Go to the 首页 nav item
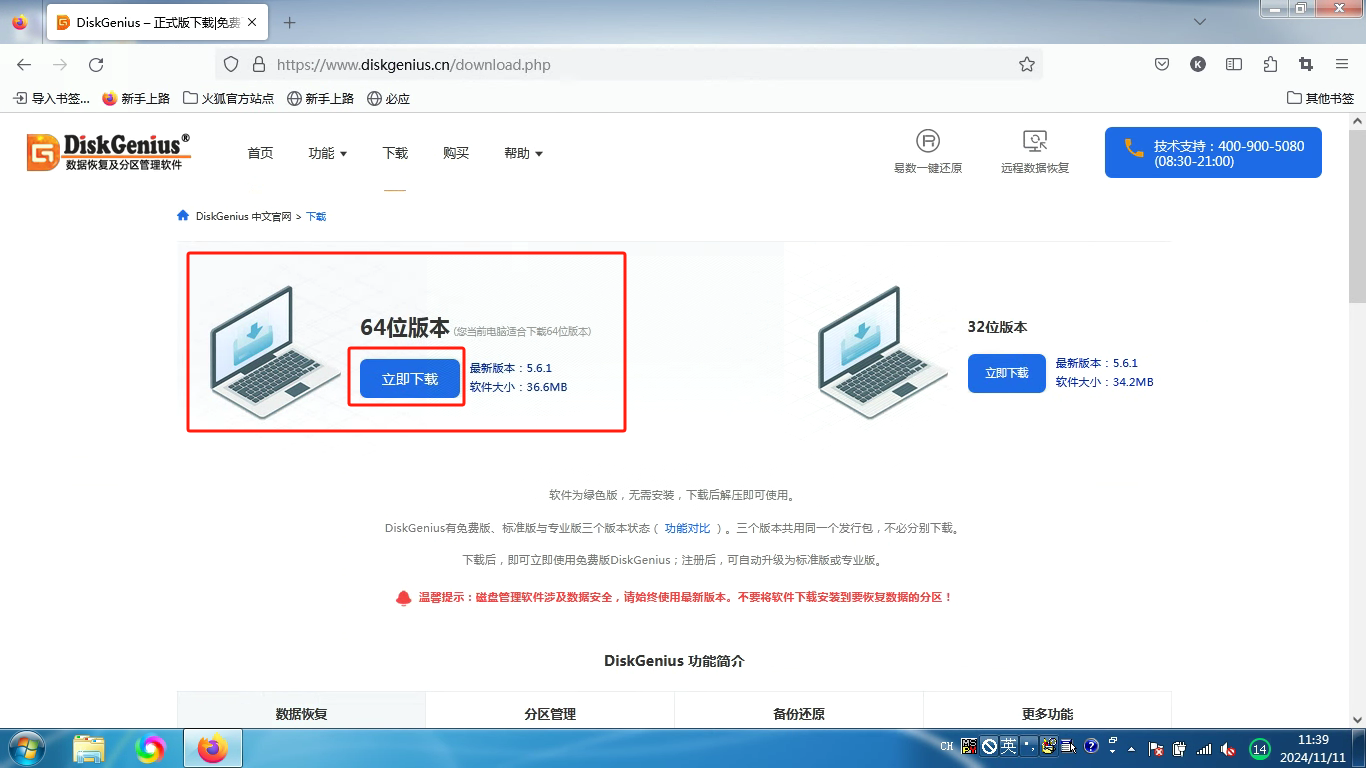The height and width of the screenshot is (768, 1366). [x=260, y=153]
